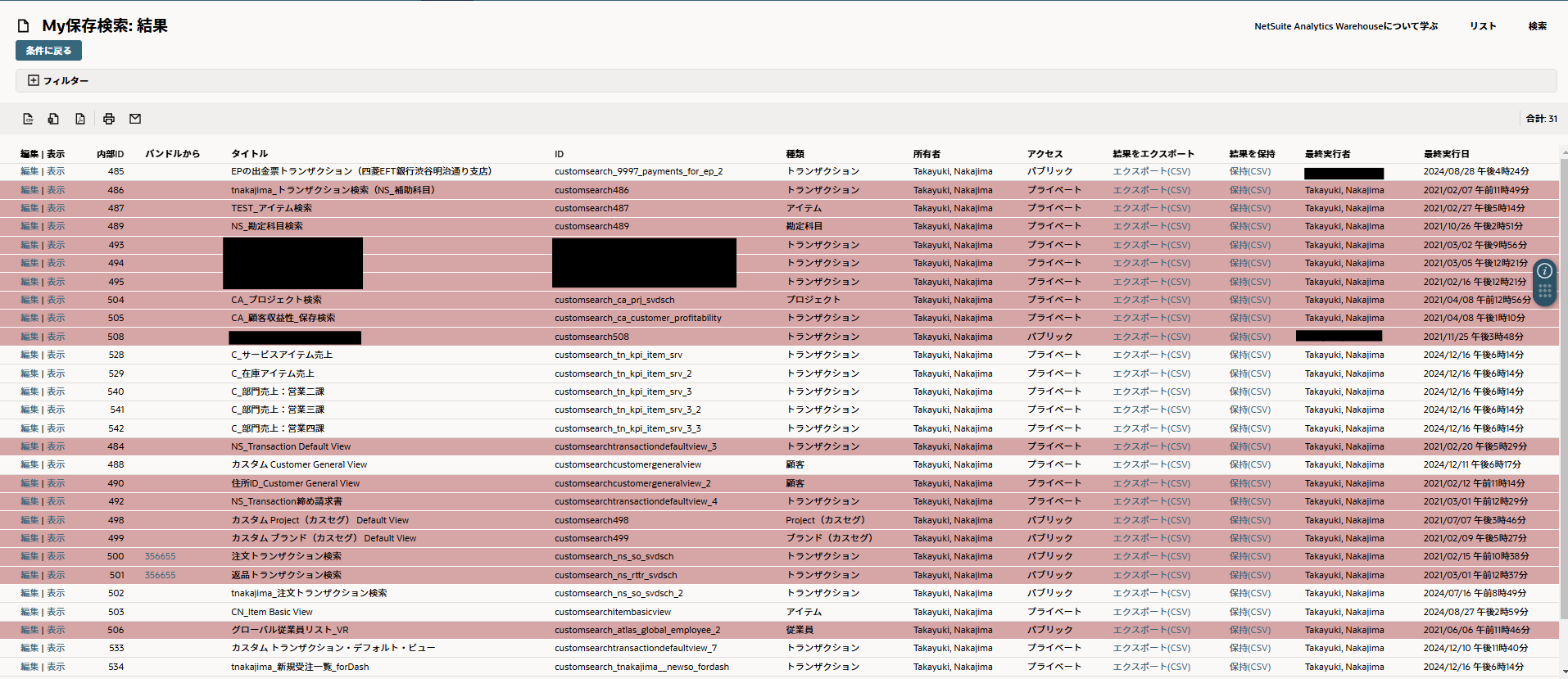Image resolution: width=1568 pixels, height=679 pixels.
Task: Sort by the 所有者 column header
Action: [x=927, y=154]
